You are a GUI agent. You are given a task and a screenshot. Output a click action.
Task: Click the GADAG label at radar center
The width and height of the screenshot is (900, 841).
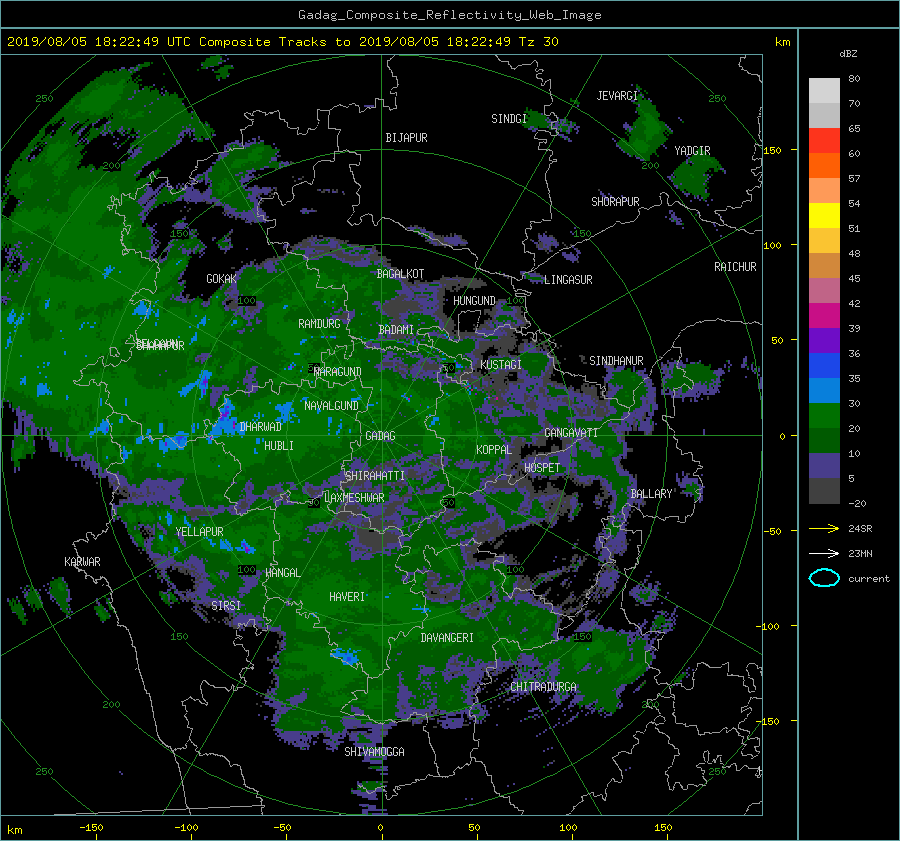pyautogui.click(x=381, y=436)
